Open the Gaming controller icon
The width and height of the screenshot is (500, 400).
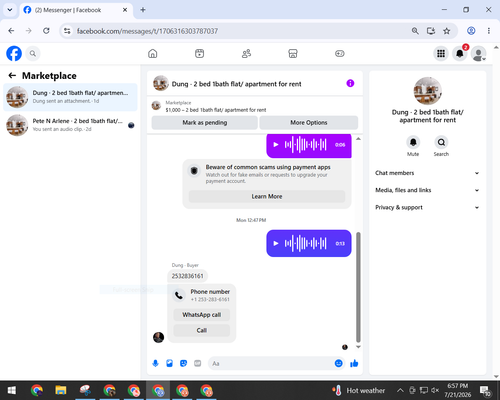340,53
